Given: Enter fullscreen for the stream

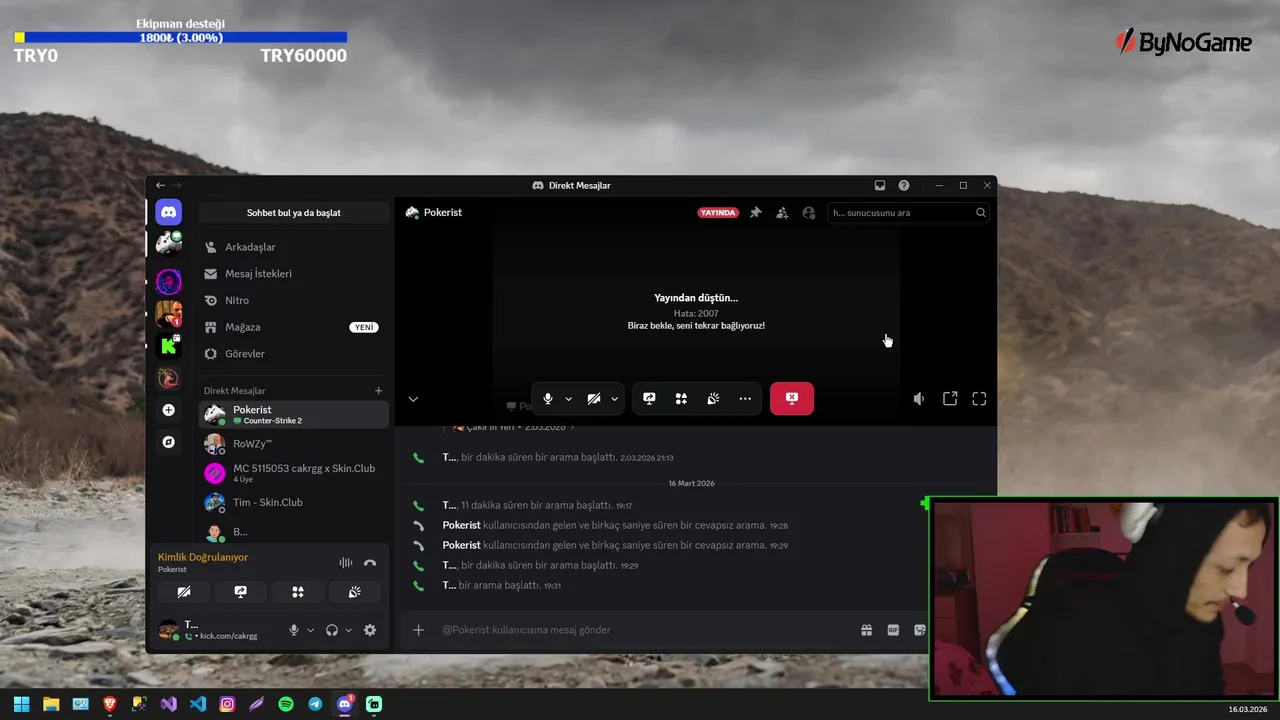Looking at the screenshot, I should [x=979, y=399].
